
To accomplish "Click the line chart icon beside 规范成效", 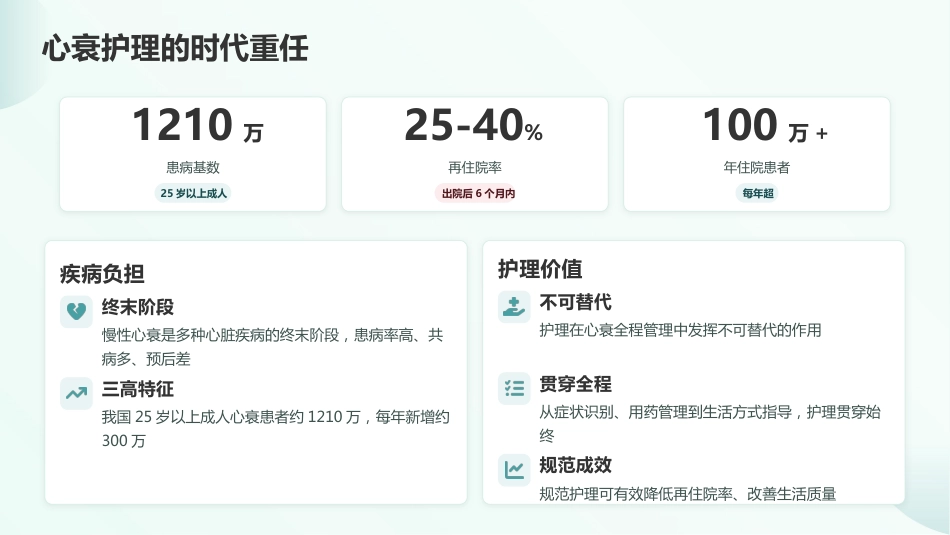I will [x=514, y=470].
